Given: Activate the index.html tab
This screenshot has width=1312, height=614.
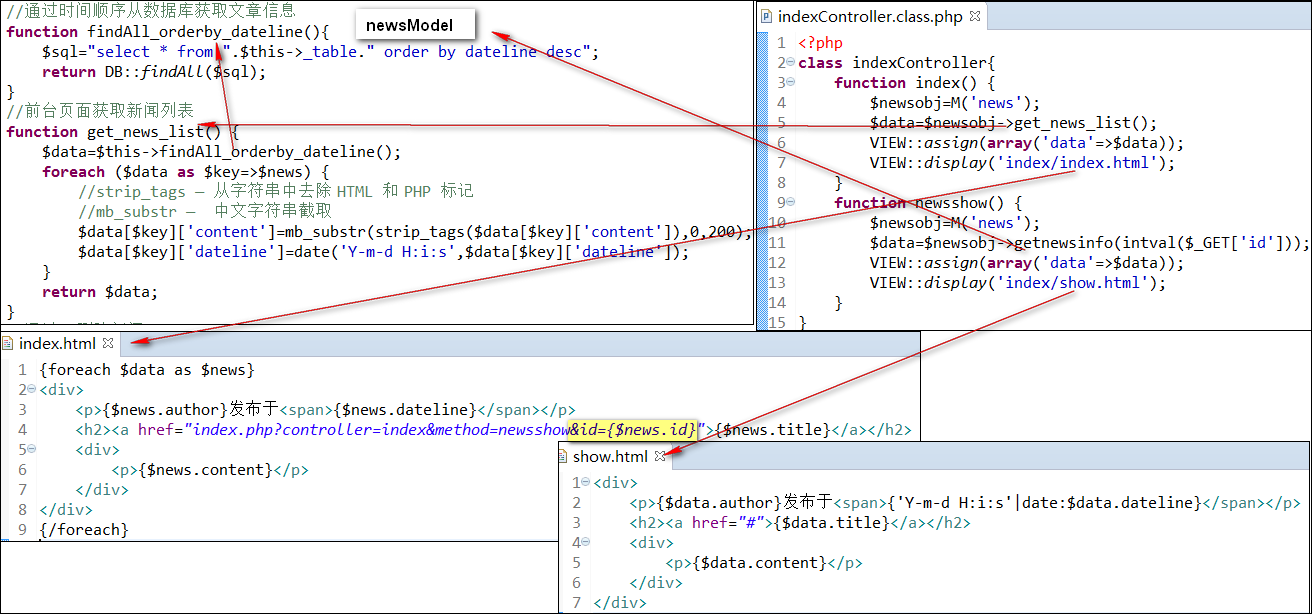Looking at the screenshot, I should click(59, 344).
